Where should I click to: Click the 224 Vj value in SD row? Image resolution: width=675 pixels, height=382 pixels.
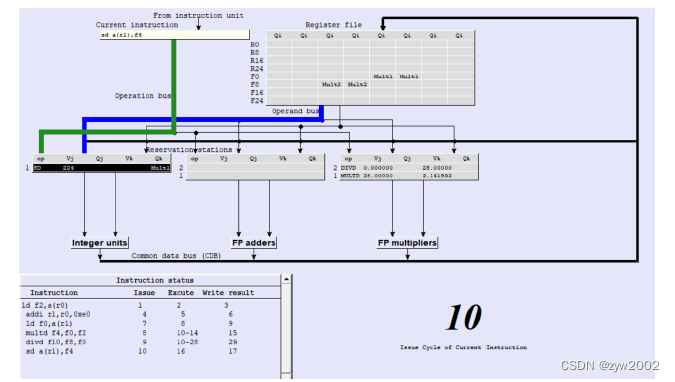click(x=68, y=168)
